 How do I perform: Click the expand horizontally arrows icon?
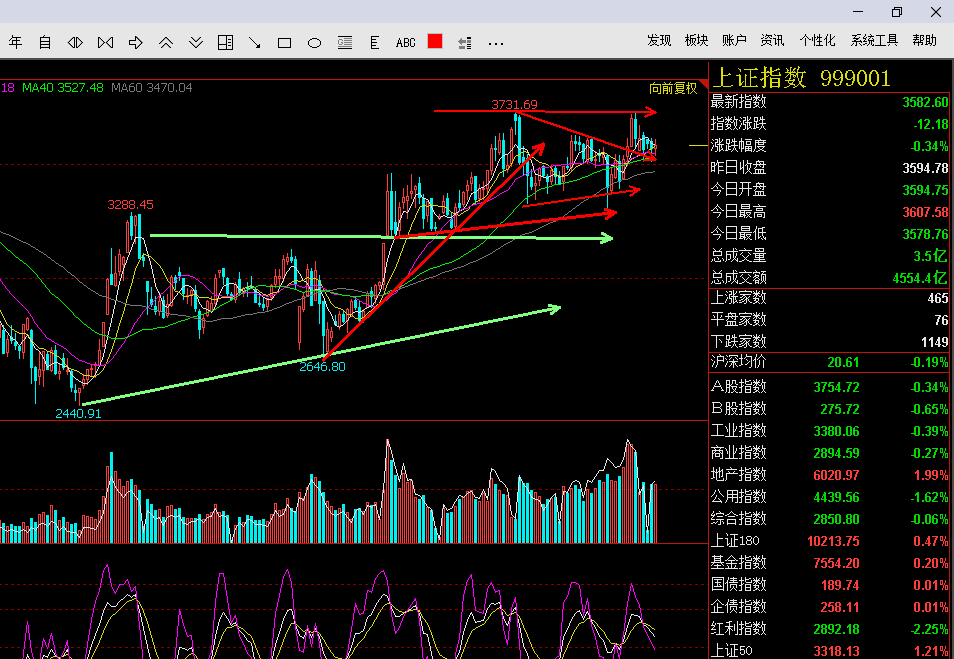(75, 43)
